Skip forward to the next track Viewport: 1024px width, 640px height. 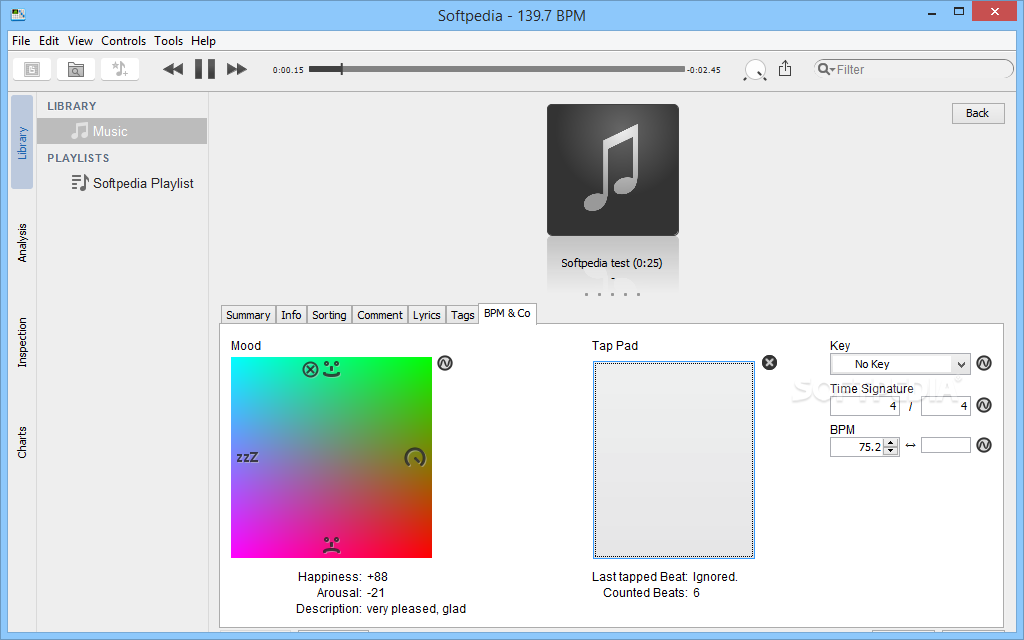coord(236,69)
